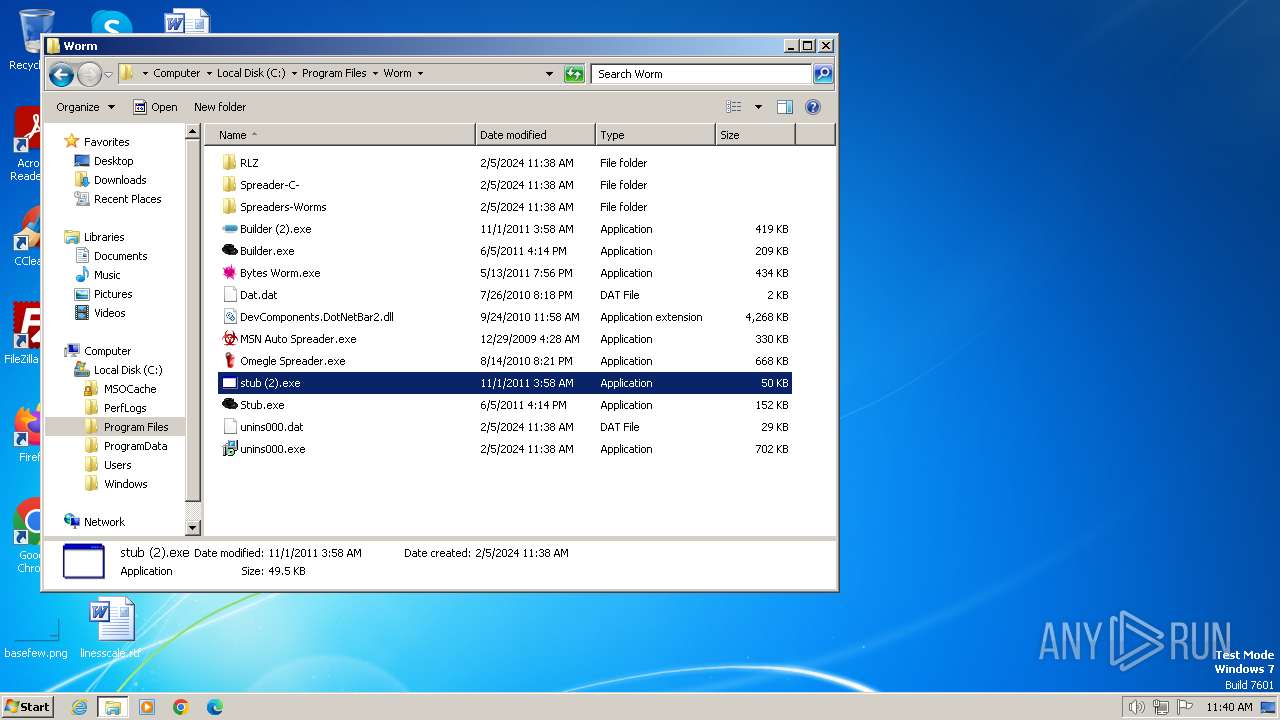Launch Chrome from the taskbar
Image resolution: width=1280 pixels, height=720 pixels.
pos(181,707)
